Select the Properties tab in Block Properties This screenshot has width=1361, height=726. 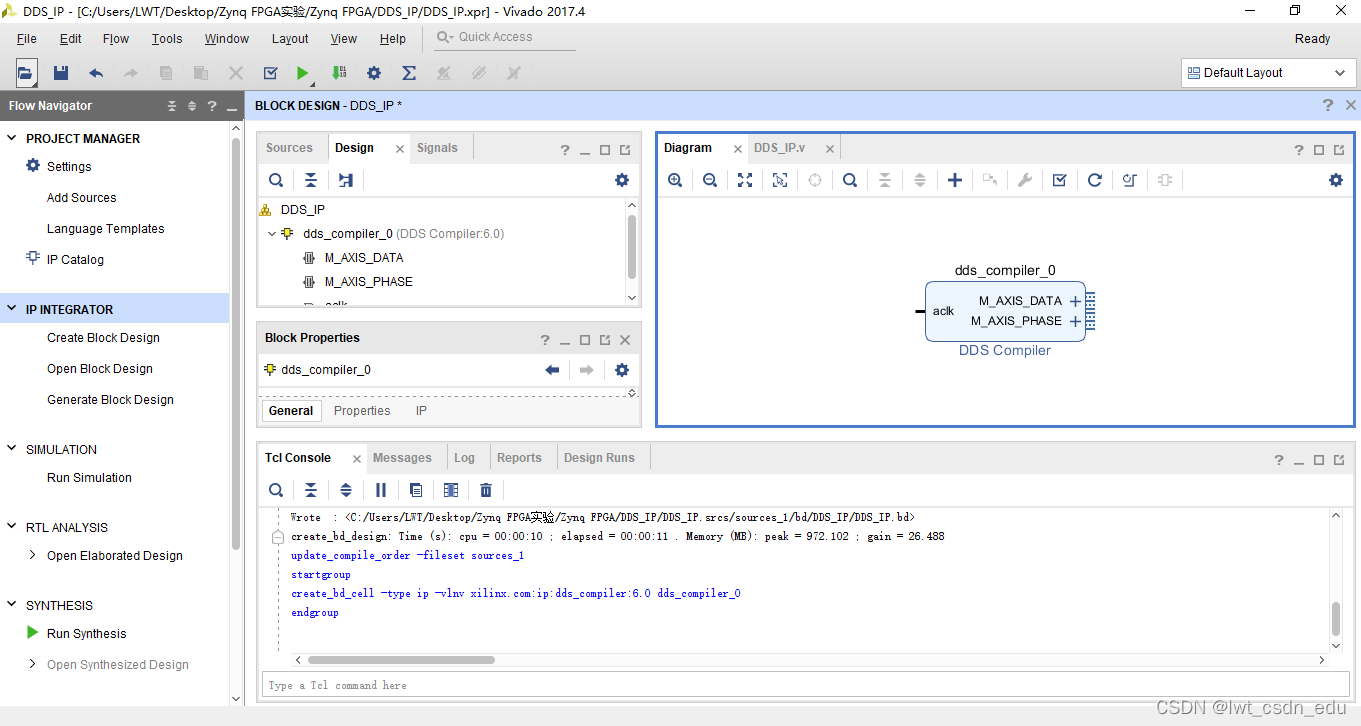362,411
